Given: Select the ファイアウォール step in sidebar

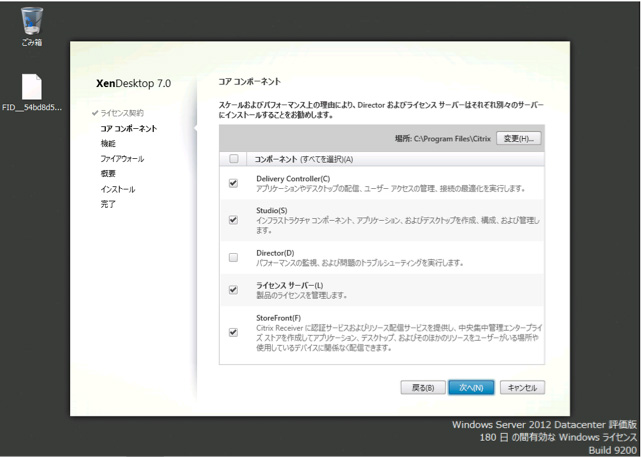Looking at the screenshot, I should pos(122,159).
